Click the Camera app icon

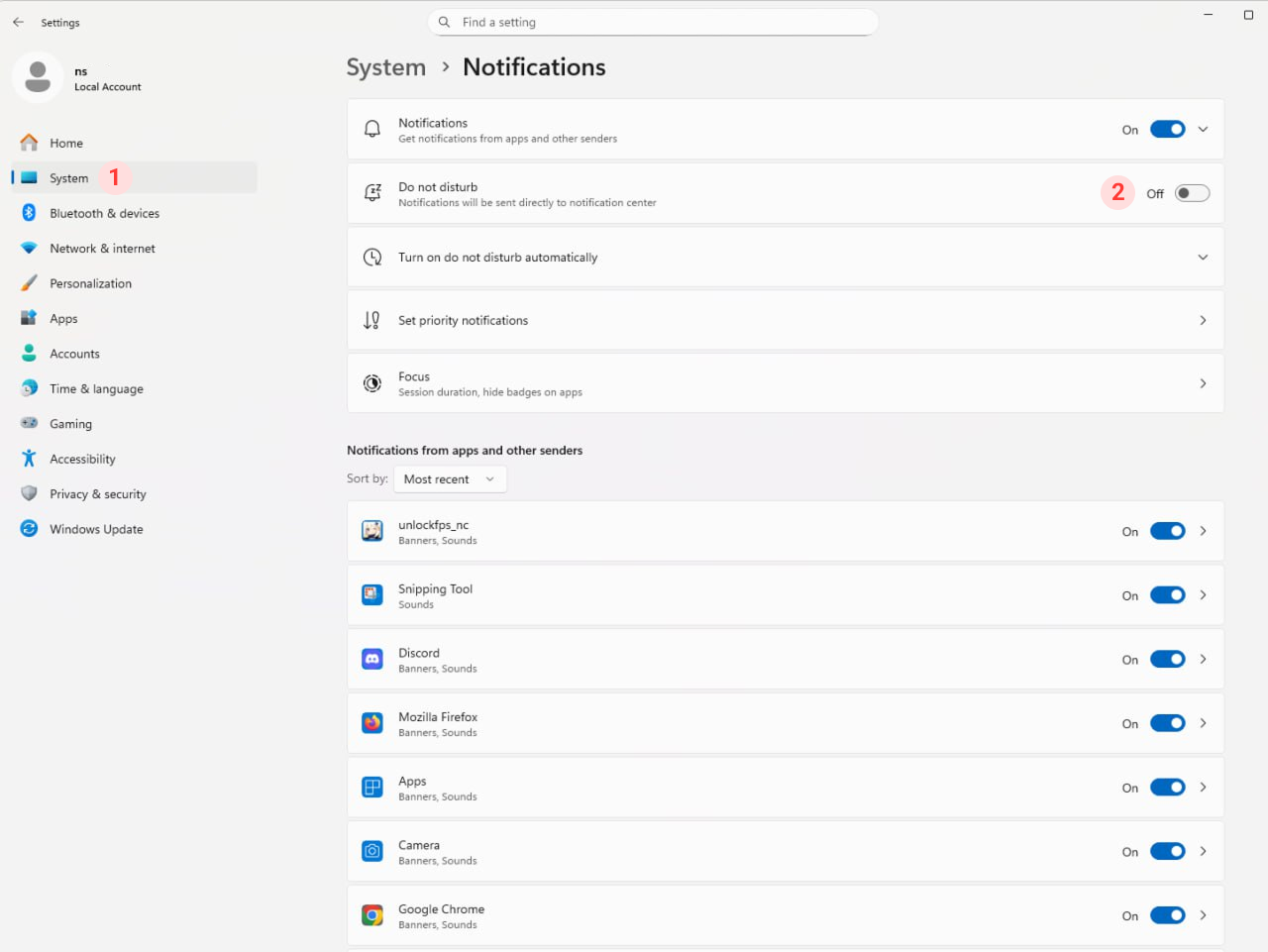pos(372,852)
